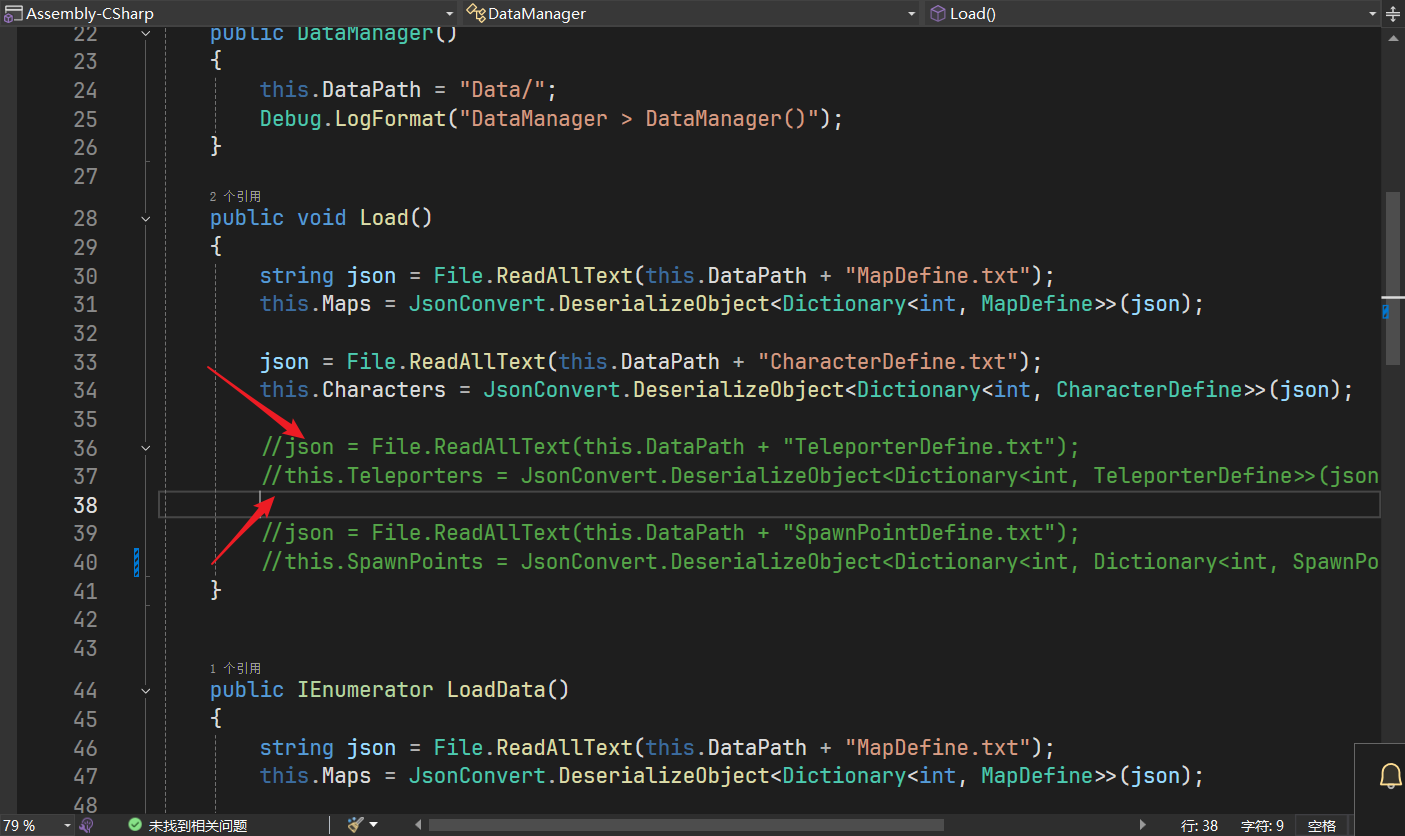Open the 79 % zoom level dropdown
1405x836 pixels.
[67, 825]
